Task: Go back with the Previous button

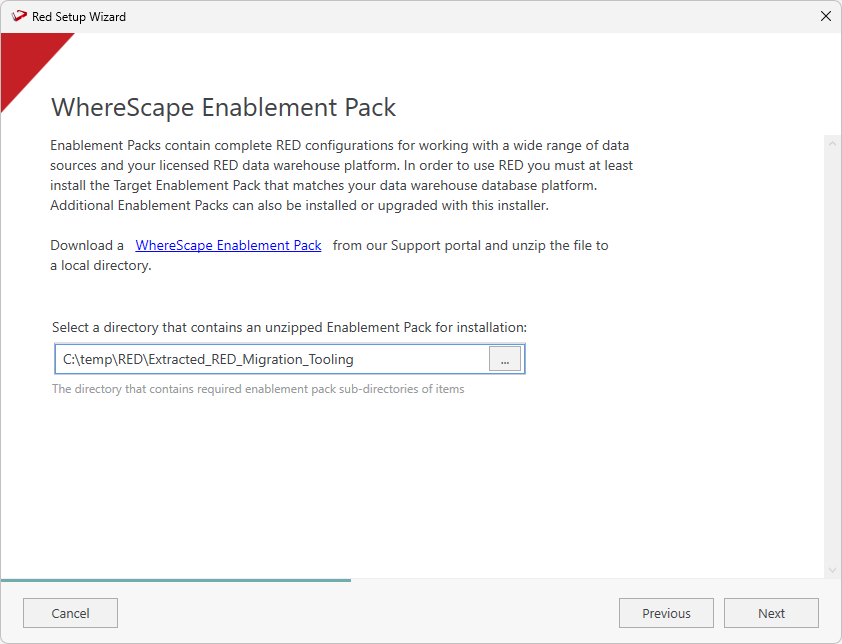Action: (x=666, y=613)
